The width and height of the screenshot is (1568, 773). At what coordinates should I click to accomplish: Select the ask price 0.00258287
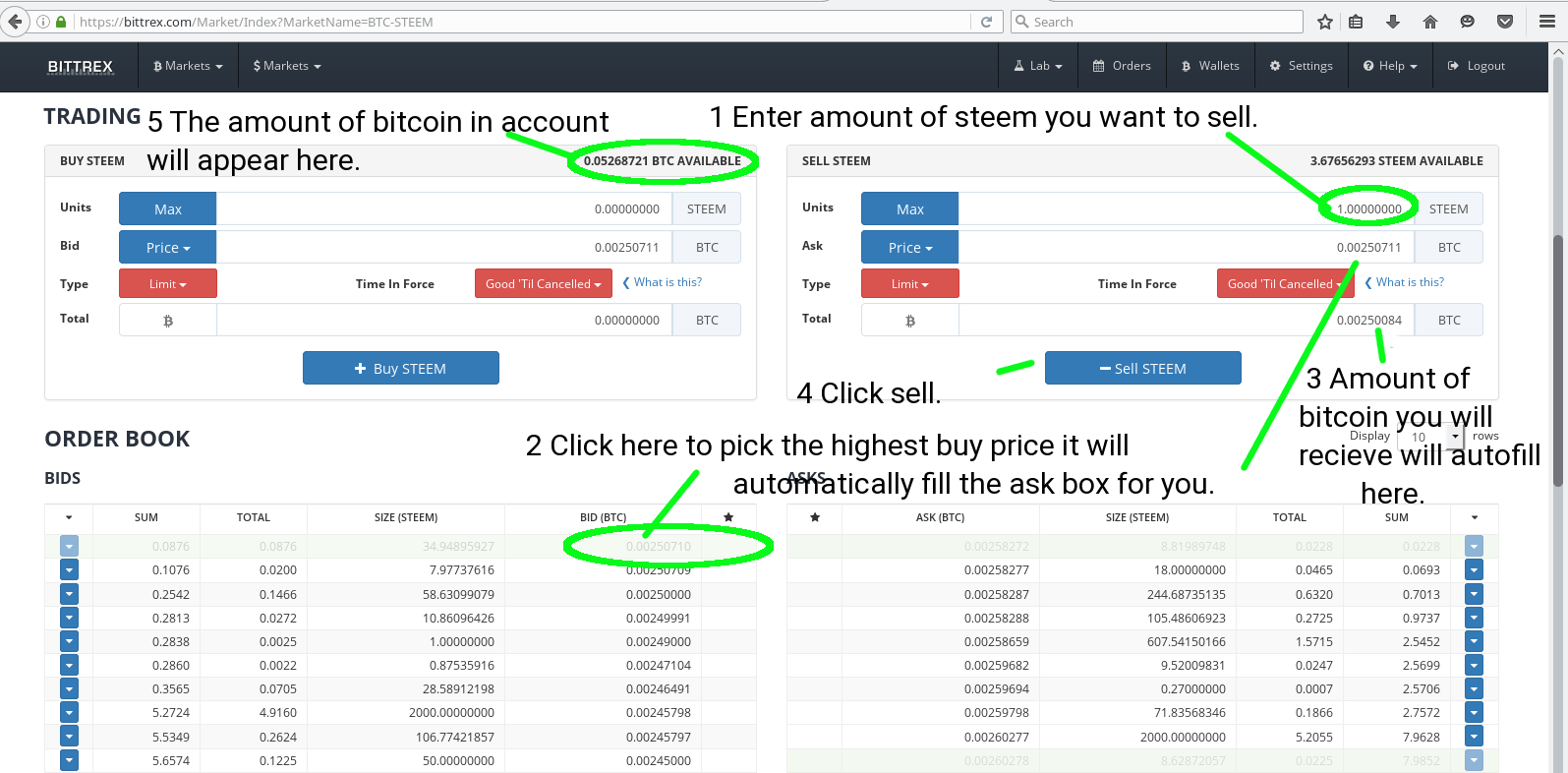[997, 594]
